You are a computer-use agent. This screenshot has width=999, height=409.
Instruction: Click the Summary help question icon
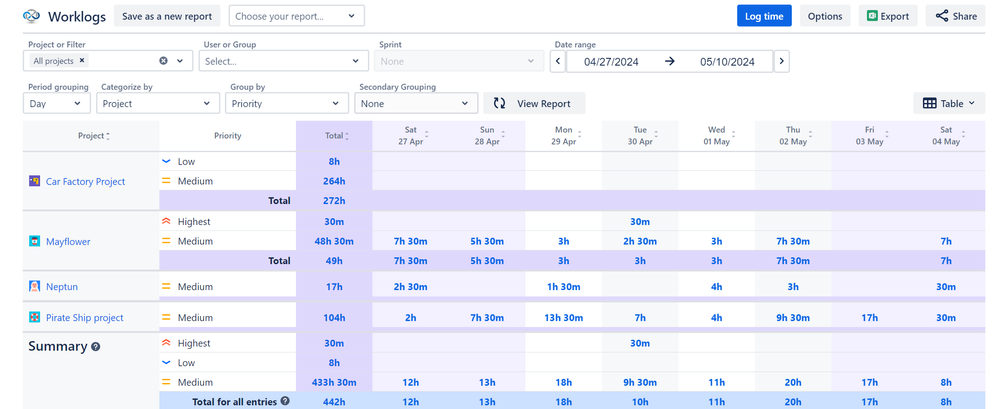point(96,347)
